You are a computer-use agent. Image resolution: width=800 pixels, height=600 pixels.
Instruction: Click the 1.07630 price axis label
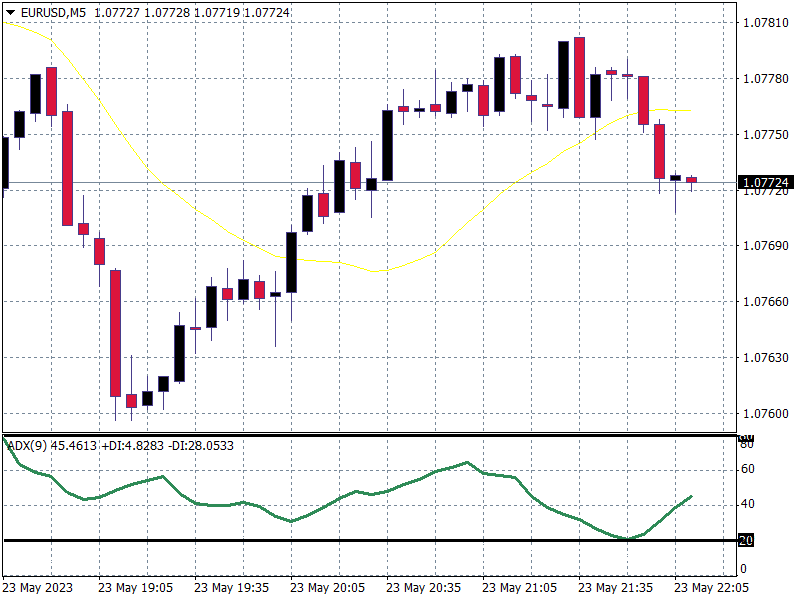coord(765,357)
